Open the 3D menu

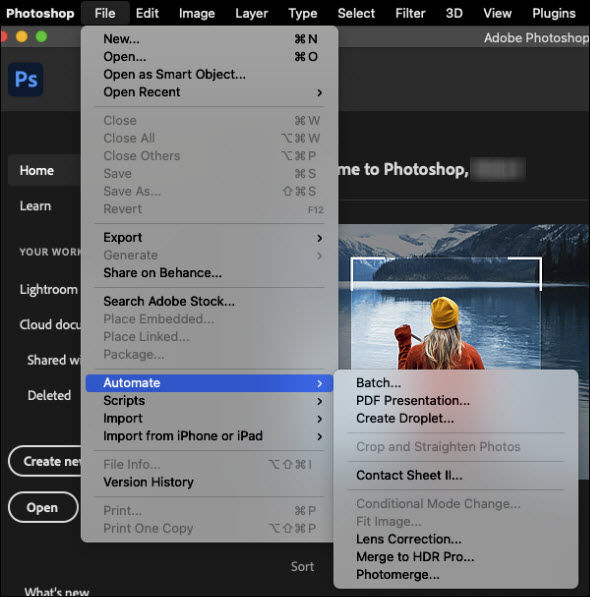coord(454,13)
